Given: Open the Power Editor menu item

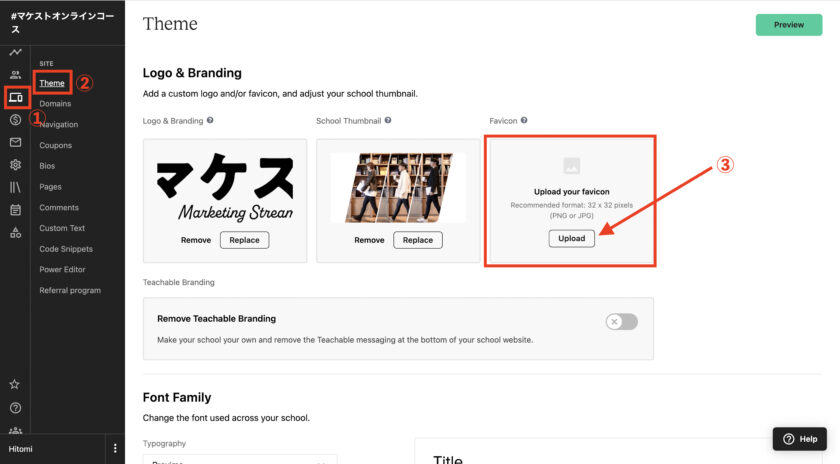Looking at the screenshot, I should pyautogui.click(x=62, y=270).
